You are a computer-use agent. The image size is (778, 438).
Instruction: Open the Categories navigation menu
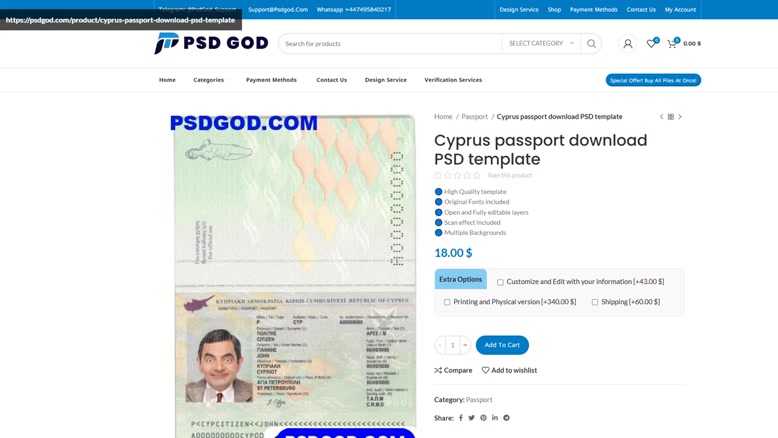(209, 80)
